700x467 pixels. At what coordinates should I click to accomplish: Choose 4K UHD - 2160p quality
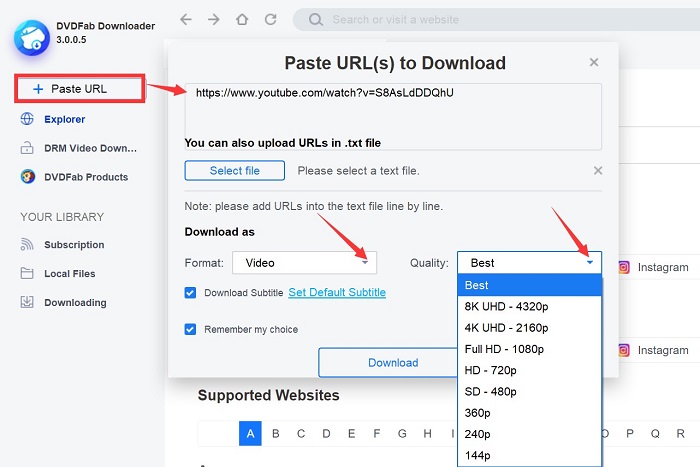[x=529, y=328]
